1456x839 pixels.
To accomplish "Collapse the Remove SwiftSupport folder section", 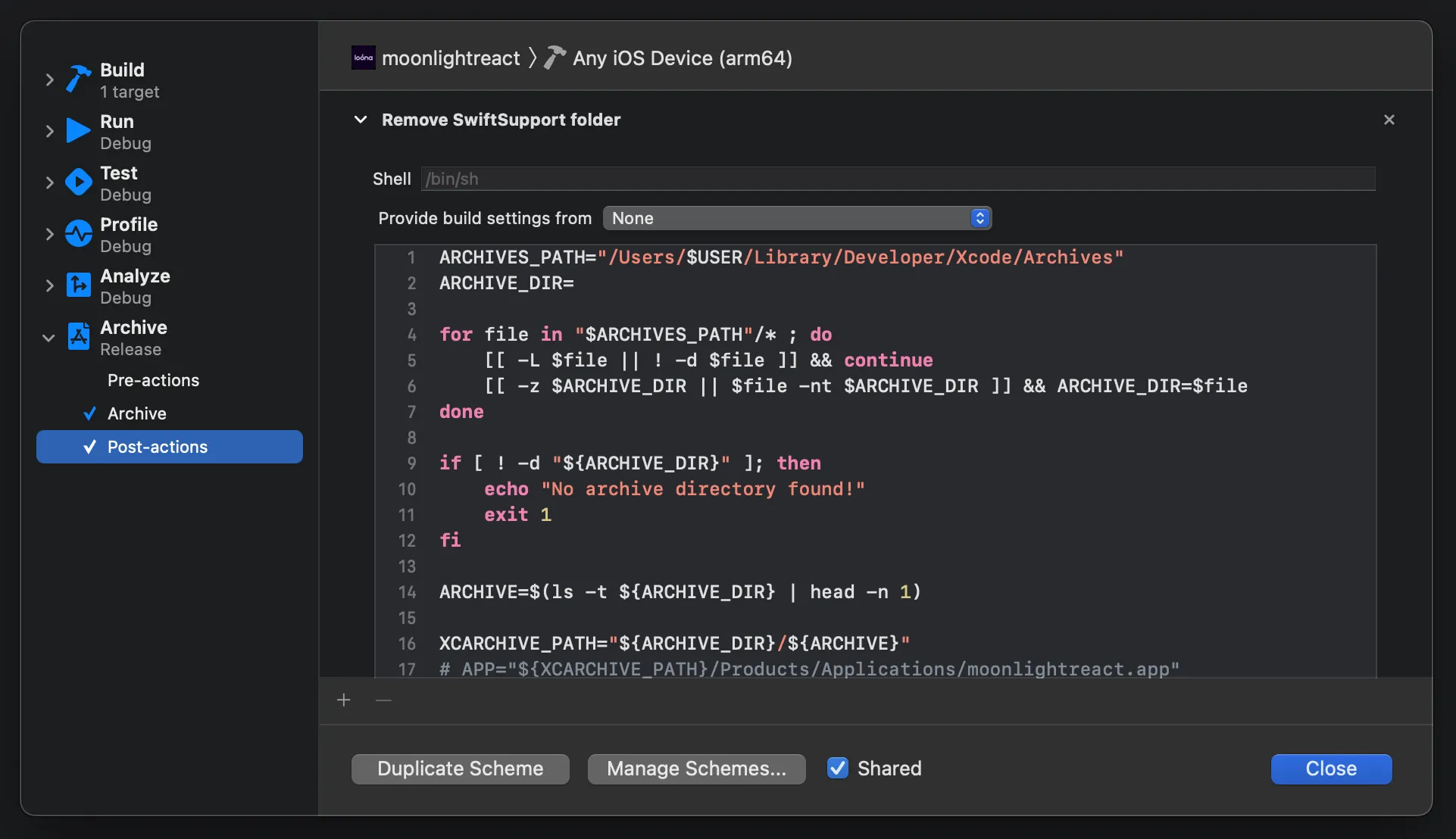I will [361, 120].
